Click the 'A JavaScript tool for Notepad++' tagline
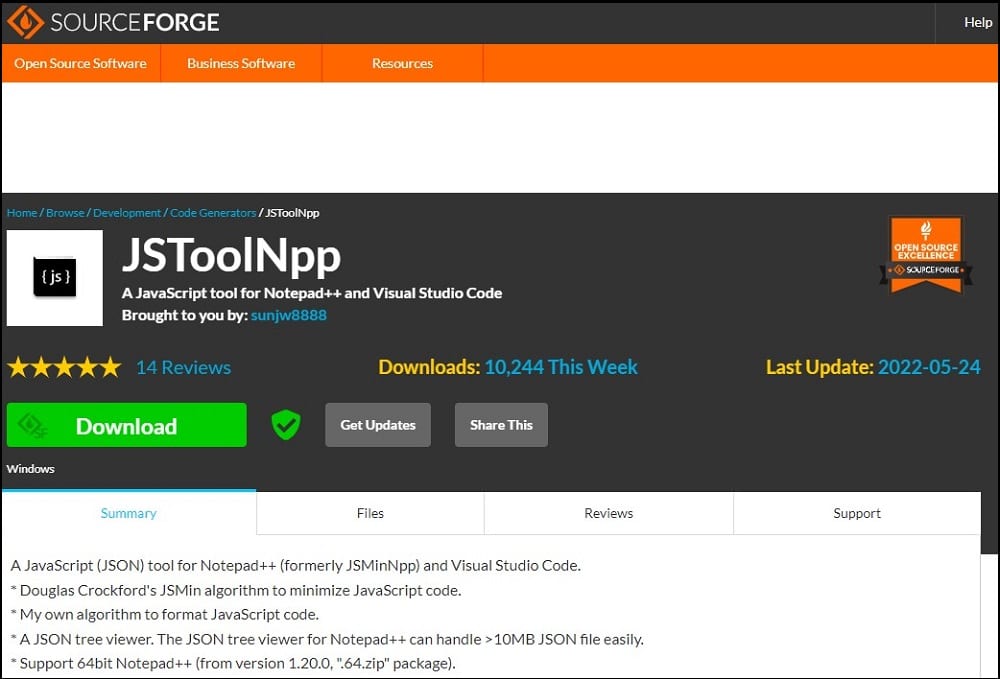This screenshot has height=679, width=1000. point(312,293)
